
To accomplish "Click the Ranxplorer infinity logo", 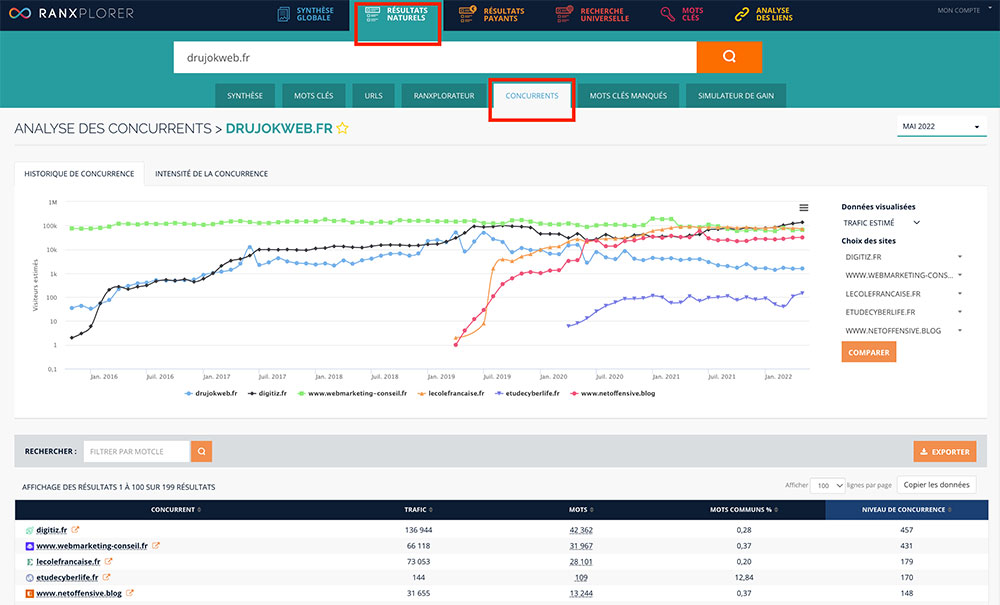I will tap(20, 13).
